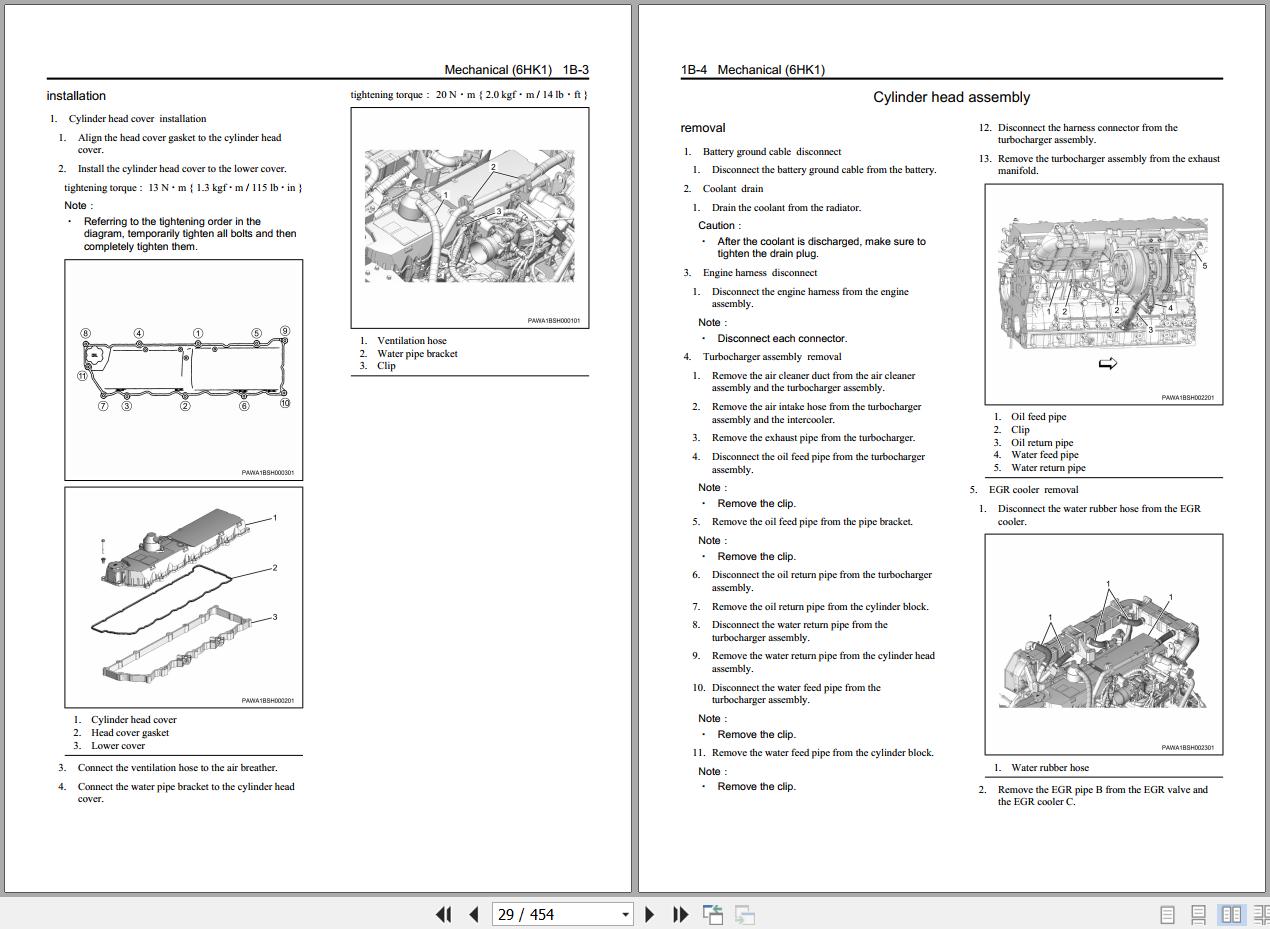Click 'Coolant drain' step
The width and height of the screenshot is (1270, 929).
click(733, 189)
